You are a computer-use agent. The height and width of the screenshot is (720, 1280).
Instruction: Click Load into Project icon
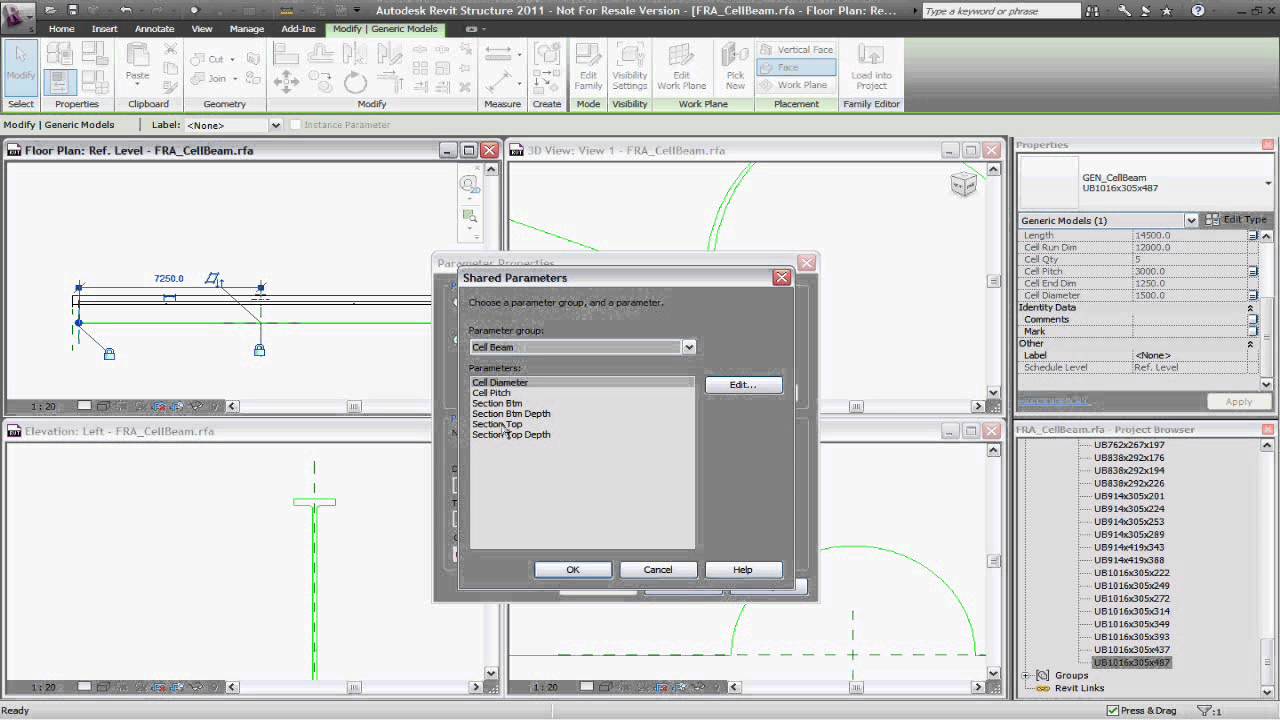pos(870,66)
